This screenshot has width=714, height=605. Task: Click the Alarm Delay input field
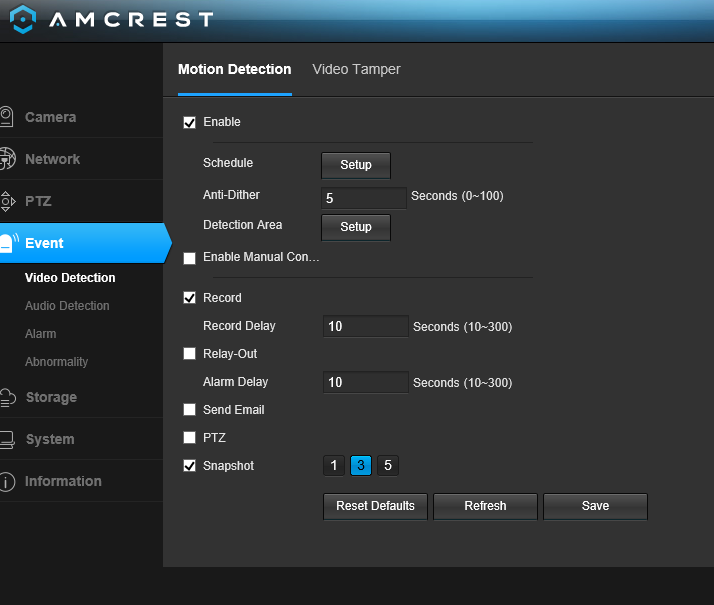[x=366, y=382]
